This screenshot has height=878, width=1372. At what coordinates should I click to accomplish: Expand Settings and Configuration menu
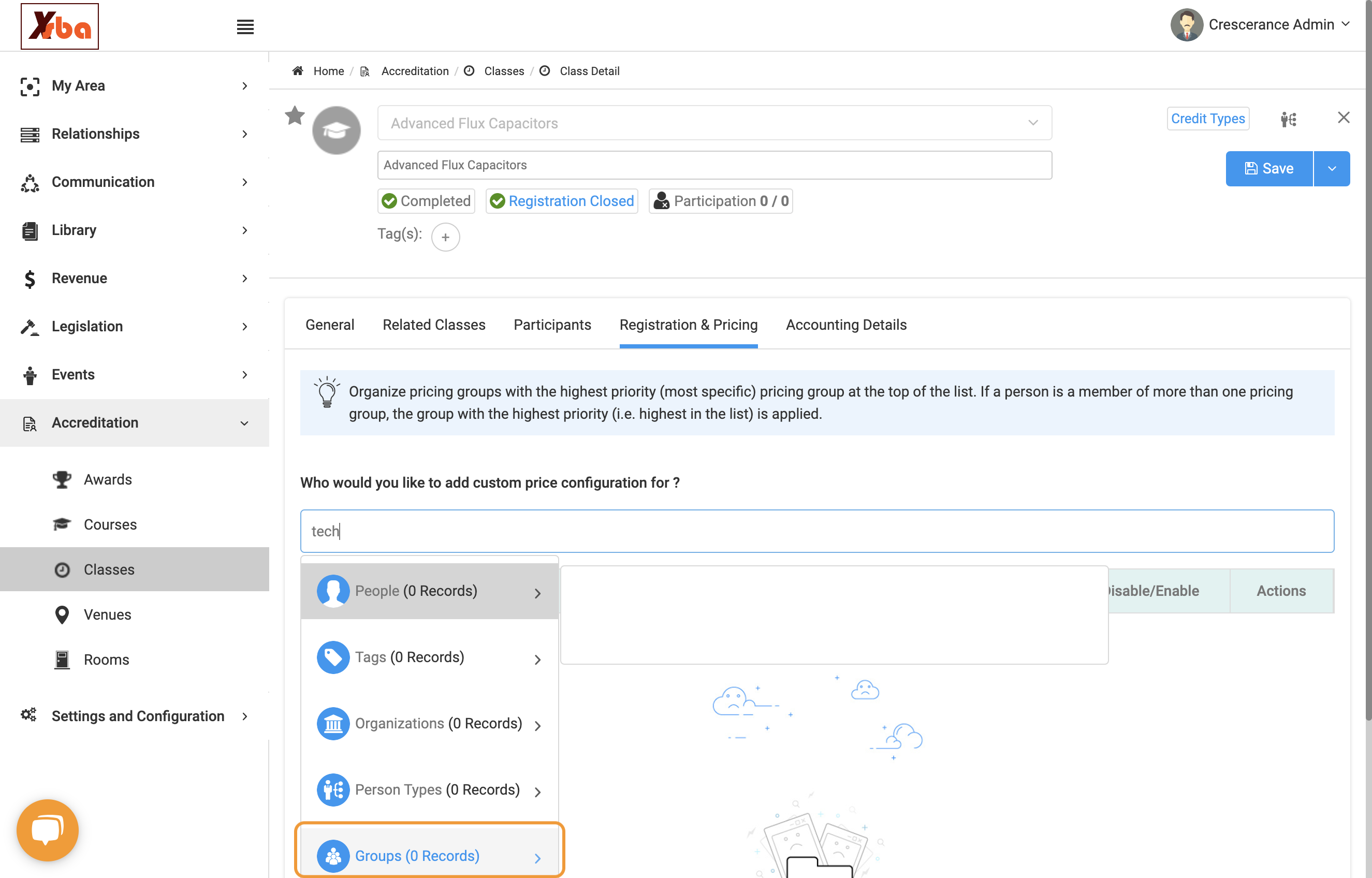pos(135,715)
